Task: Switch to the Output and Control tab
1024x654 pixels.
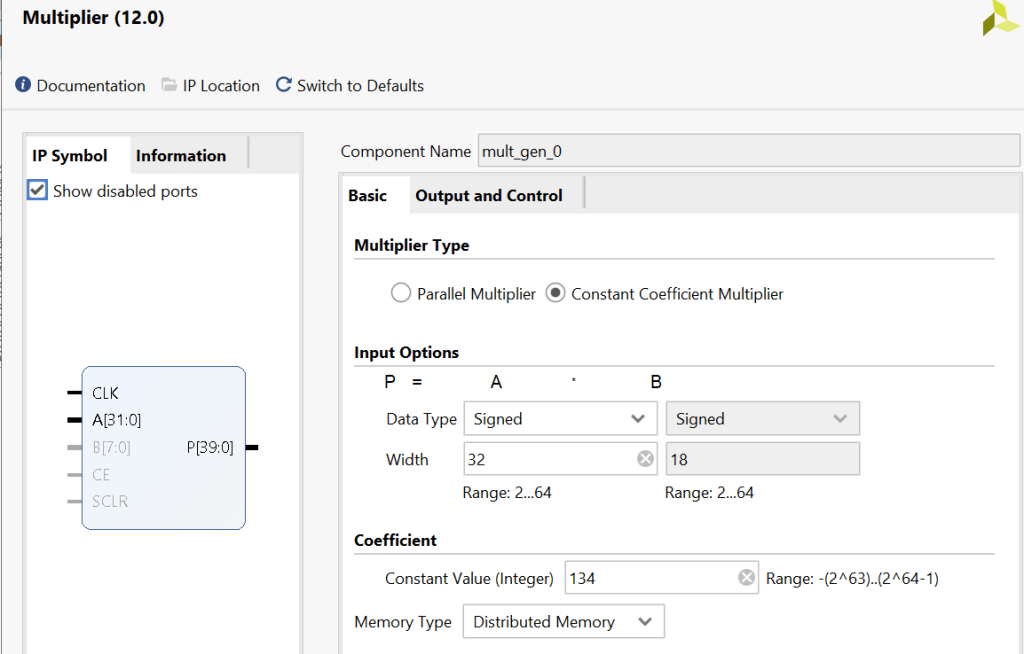Action: 489,196
